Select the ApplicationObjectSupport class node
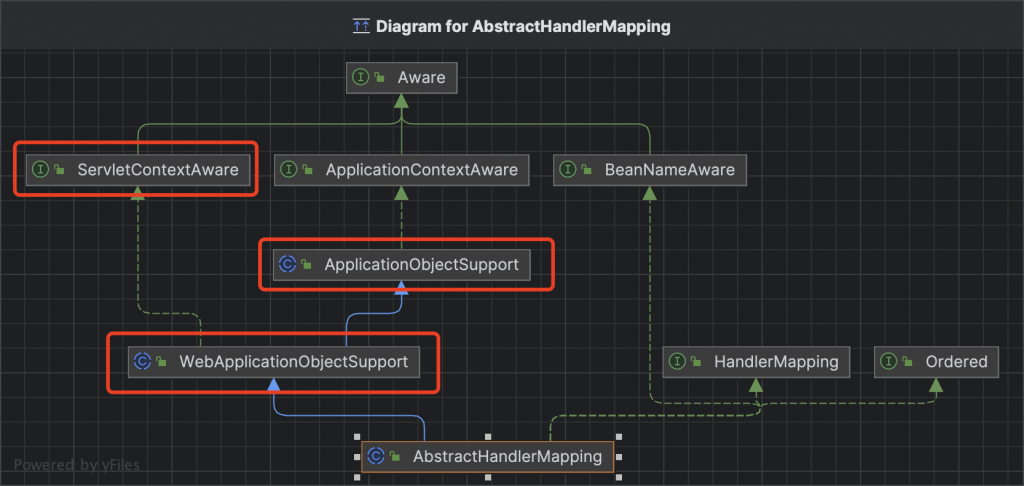1024x486 pixels. click(x=402, y=265)
